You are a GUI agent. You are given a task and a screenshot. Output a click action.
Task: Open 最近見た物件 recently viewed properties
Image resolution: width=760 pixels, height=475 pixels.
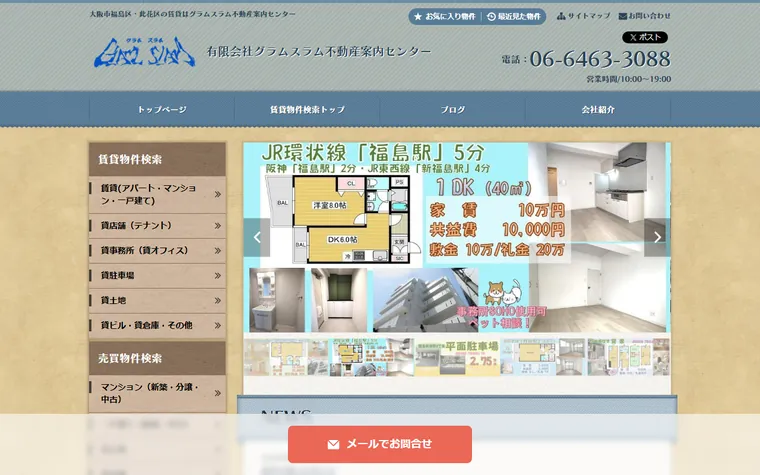tap(514, 16)
